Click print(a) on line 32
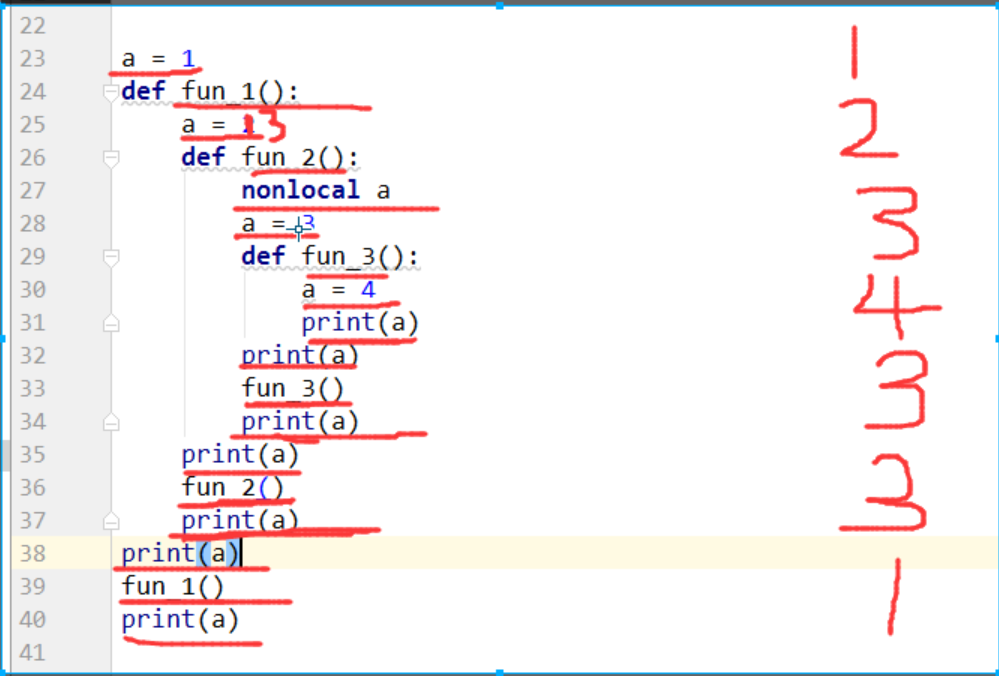999x676 pixels. (x=300, y=356)
